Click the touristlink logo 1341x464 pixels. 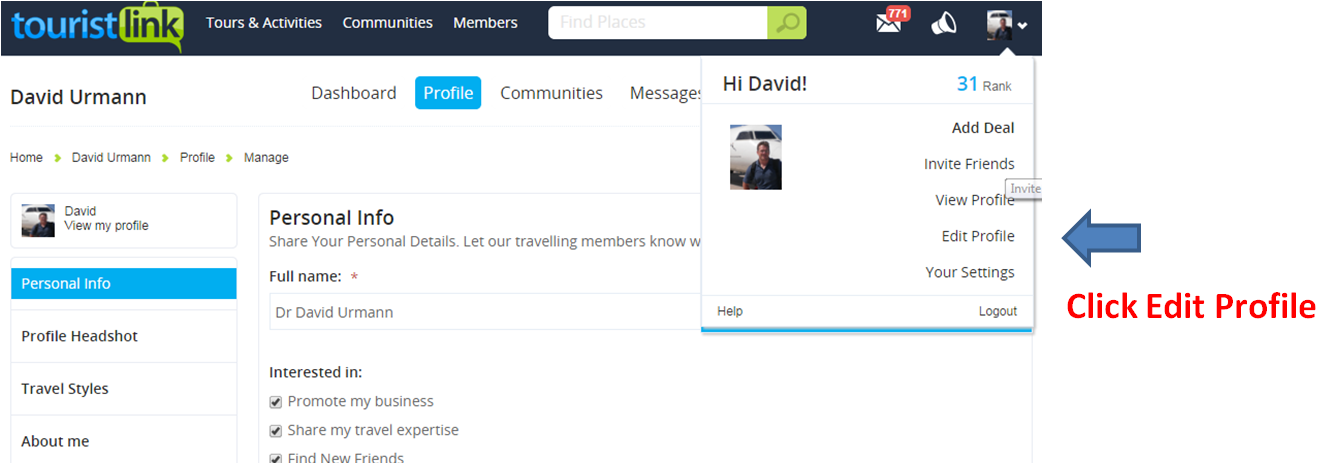[98, 25]
